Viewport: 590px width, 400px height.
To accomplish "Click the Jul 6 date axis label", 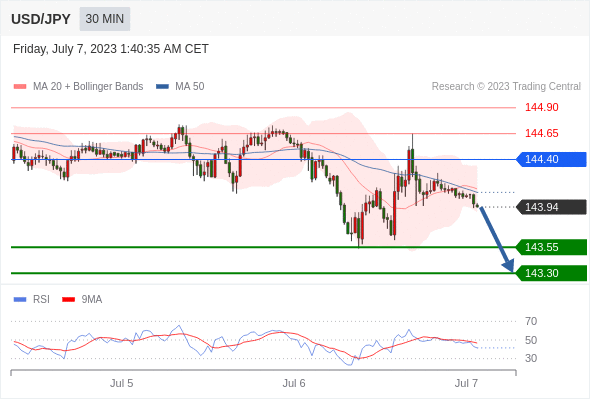I will click(294, 383).
